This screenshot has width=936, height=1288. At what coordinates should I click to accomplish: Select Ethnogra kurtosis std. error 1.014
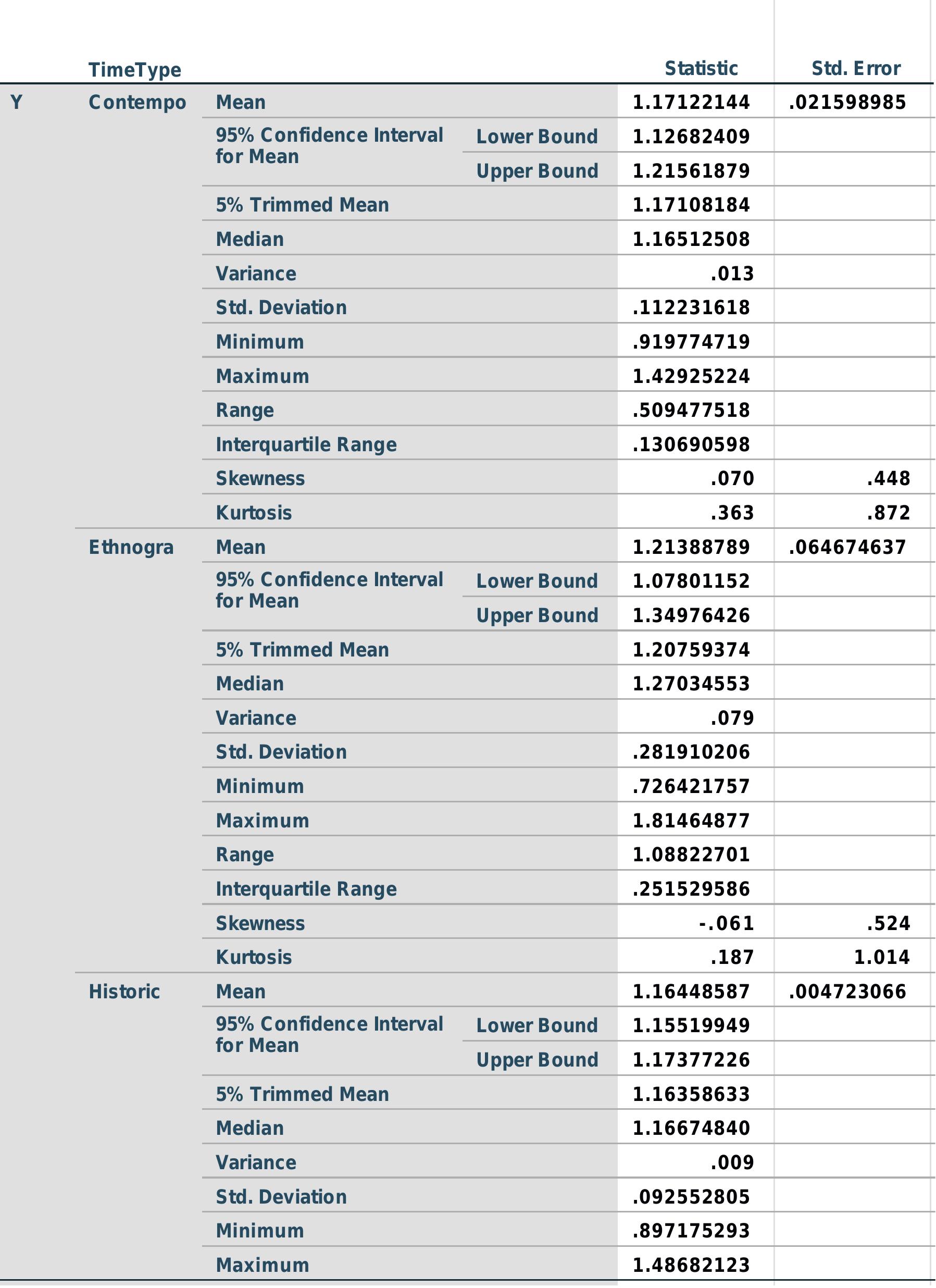tap(881, 958)
